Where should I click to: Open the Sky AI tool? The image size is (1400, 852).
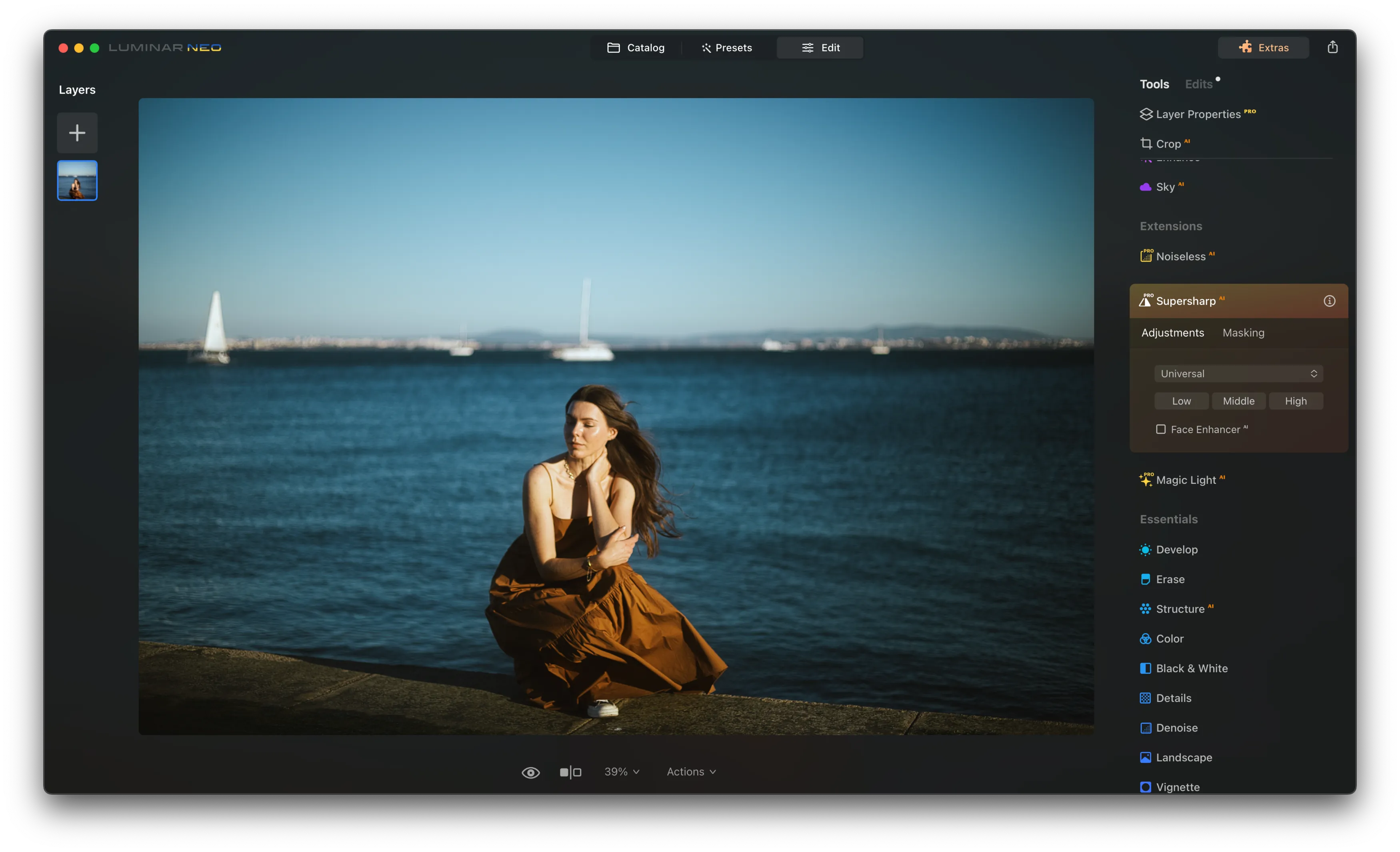tap(1164, 187)
